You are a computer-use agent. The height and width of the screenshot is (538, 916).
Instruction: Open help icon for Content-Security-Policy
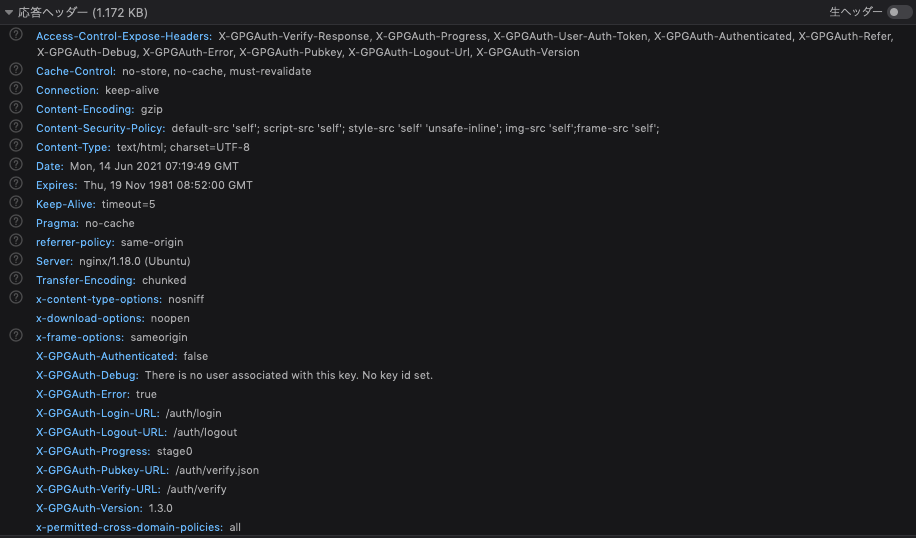tap(16, 126)
